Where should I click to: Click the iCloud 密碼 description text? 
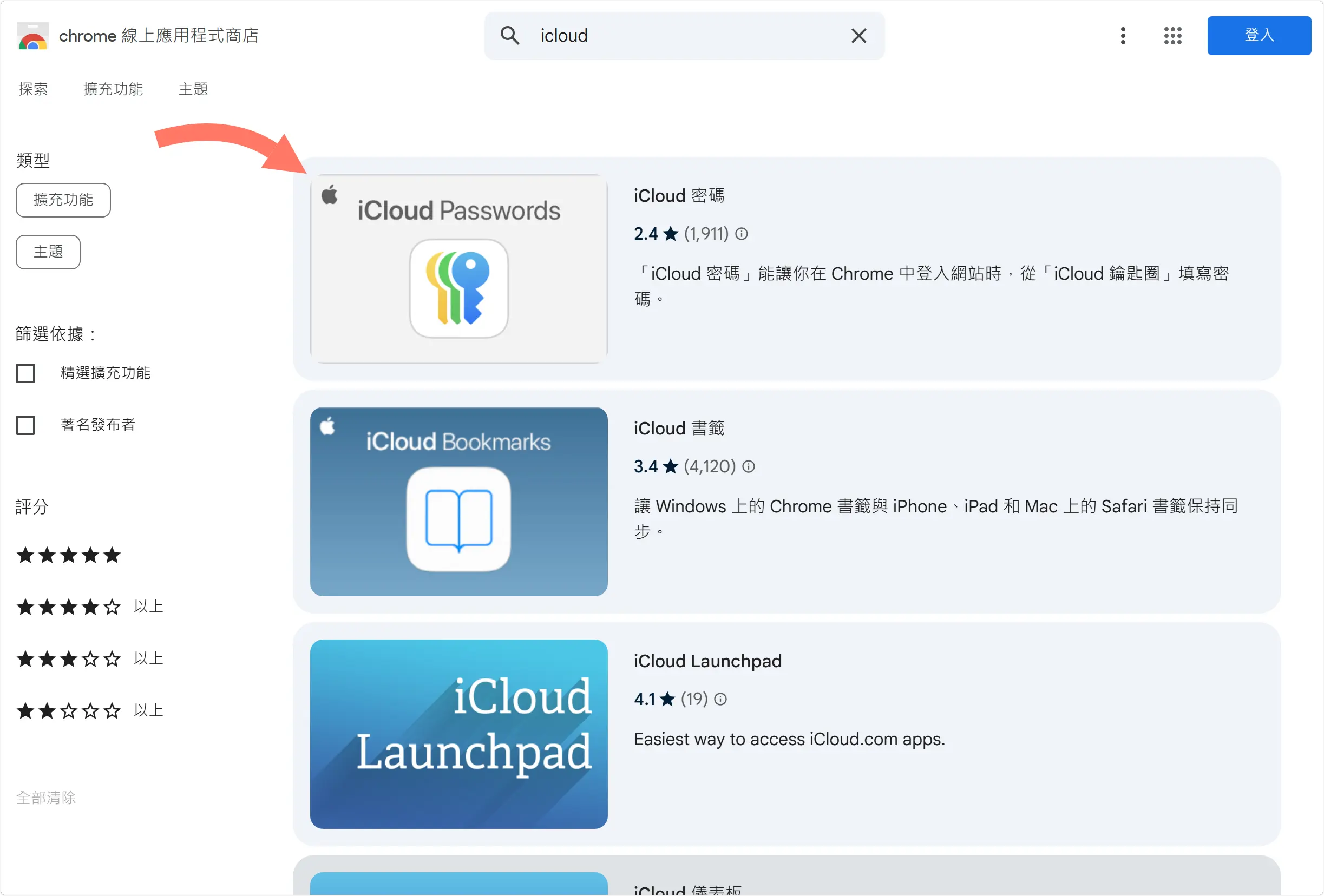click(931, 286)
